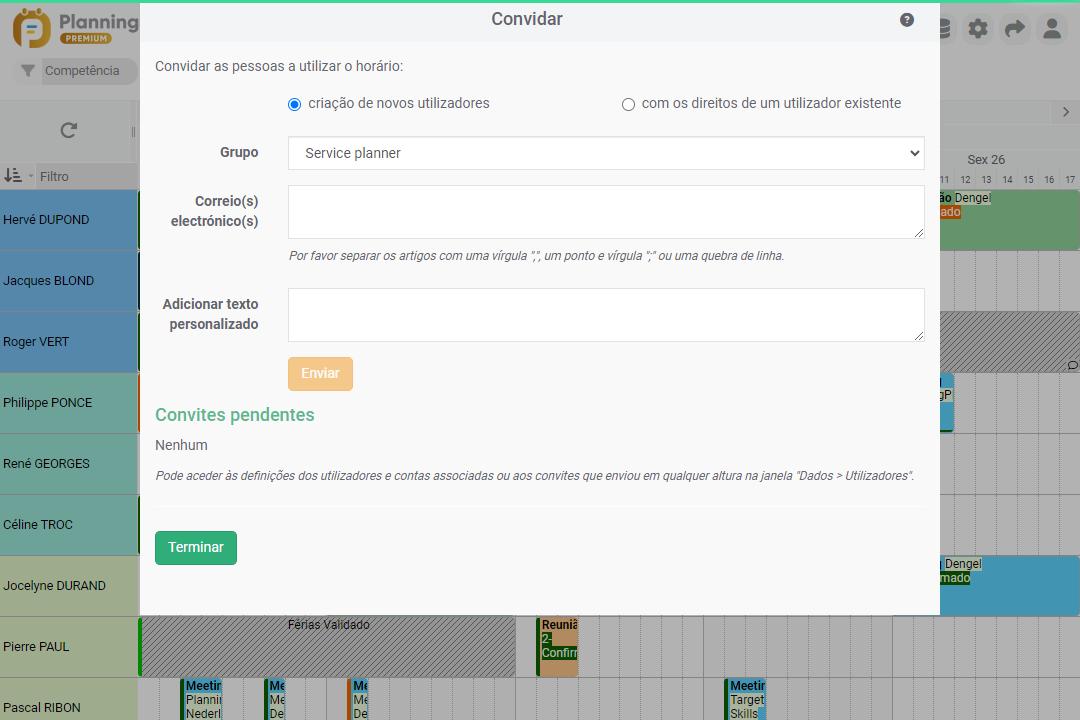This screenshot has height=720, width=1080.
Task: Click the Filtro input field
Action: (86, 176)
